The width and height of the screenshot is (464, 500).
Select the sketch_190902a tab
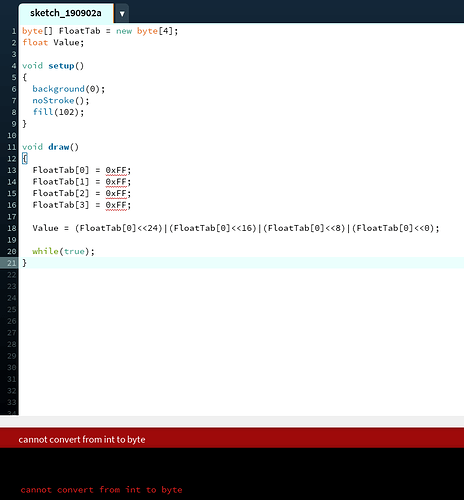click(x=66, y=13)
